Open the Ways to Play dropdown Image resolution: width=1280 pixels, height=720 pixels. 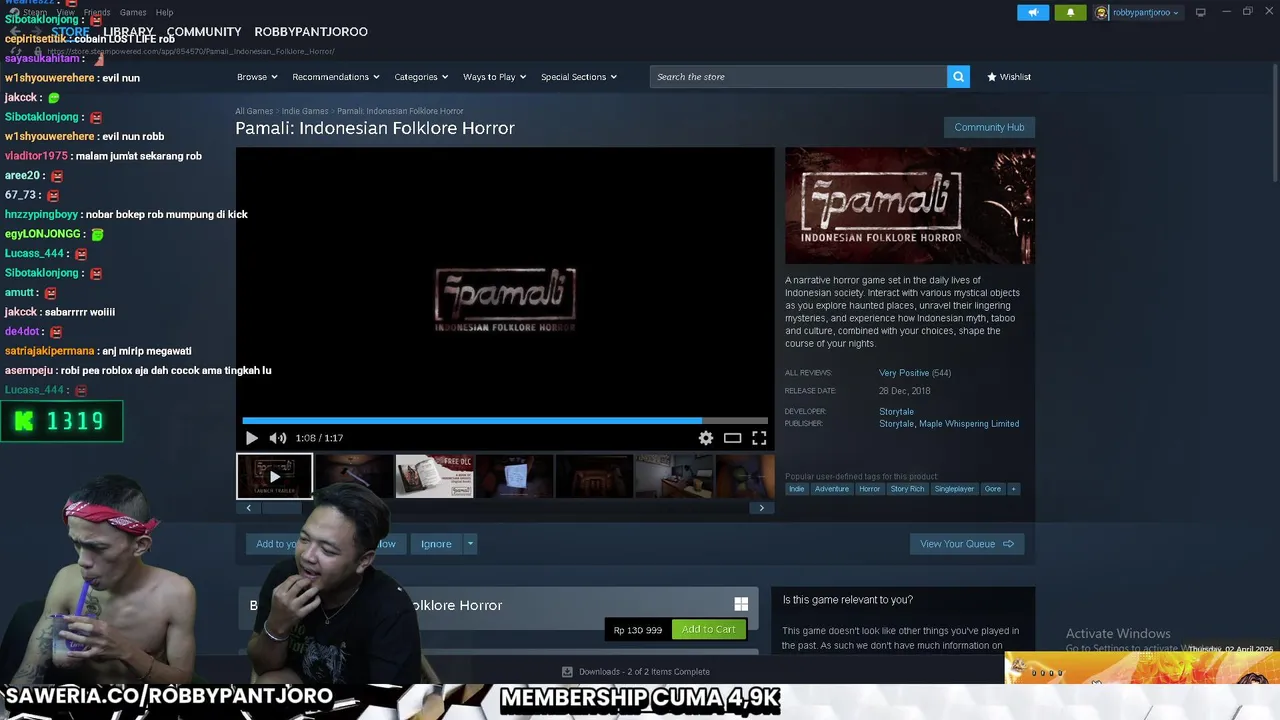[x=494, y=77]
